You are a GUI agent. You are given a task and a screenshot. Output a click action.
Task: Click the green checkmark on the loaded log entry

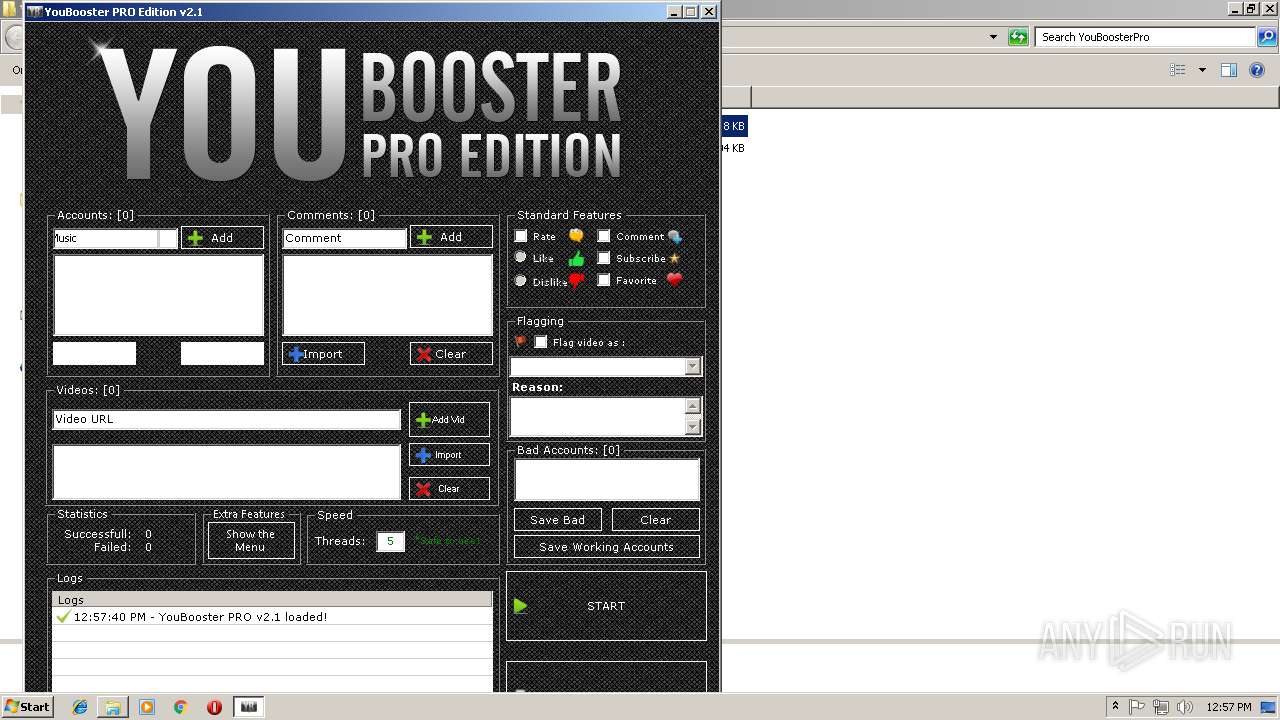63,617
